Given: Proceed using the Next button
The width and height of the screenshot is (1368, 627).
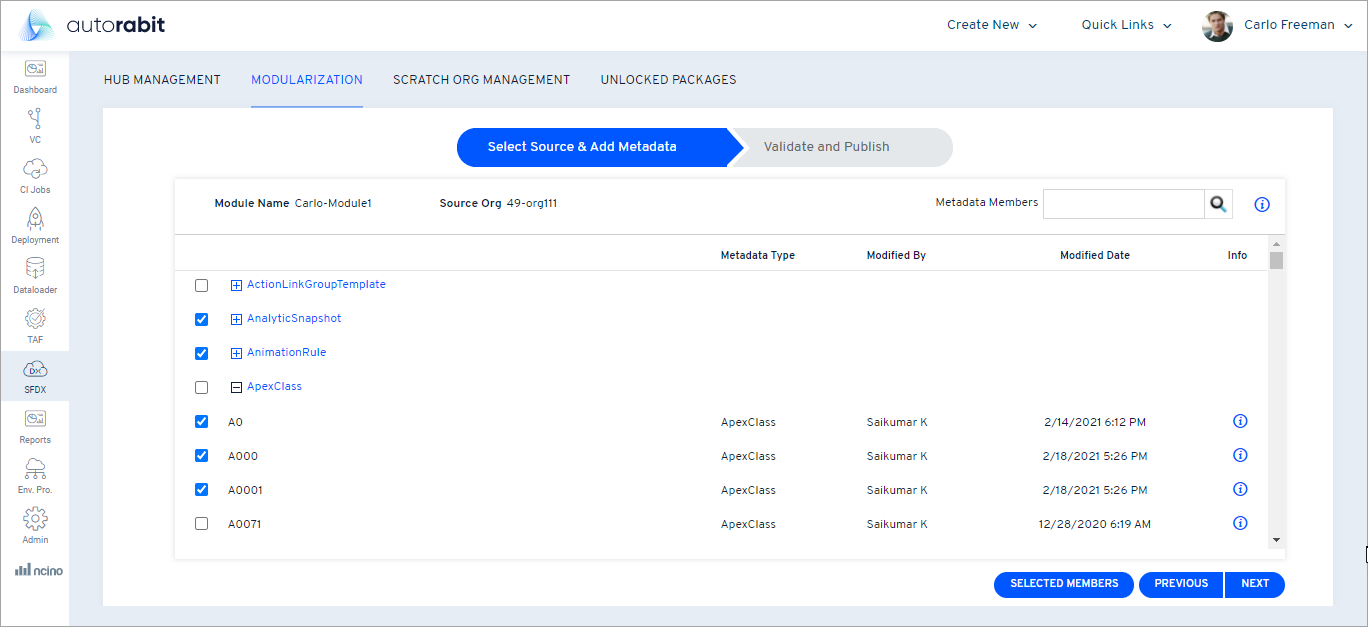Looking at the screenshot, I should pos(1254,584).
